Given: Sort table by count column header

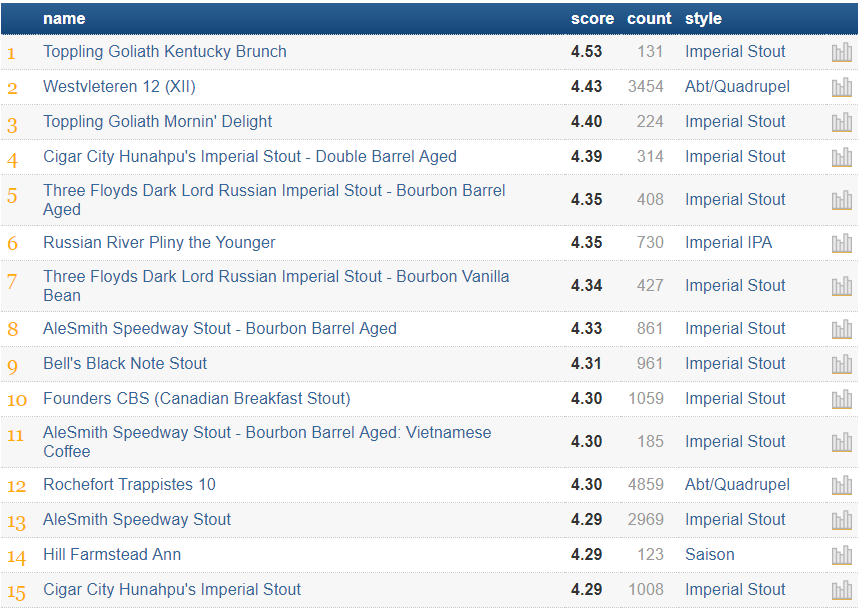Looking at the screenshot, I should tap(649, 19).
